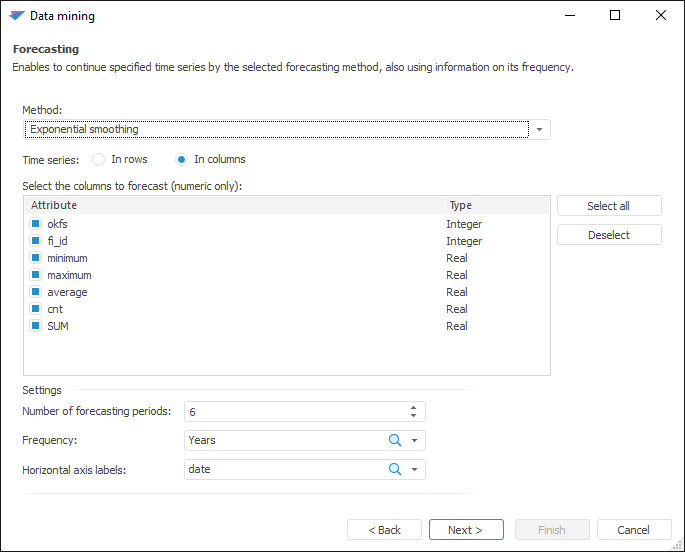Image resolution: width=685 pixels, height=552 pixels.
Task: Click the search icon in Frequency field
Action: pos(395,440)
